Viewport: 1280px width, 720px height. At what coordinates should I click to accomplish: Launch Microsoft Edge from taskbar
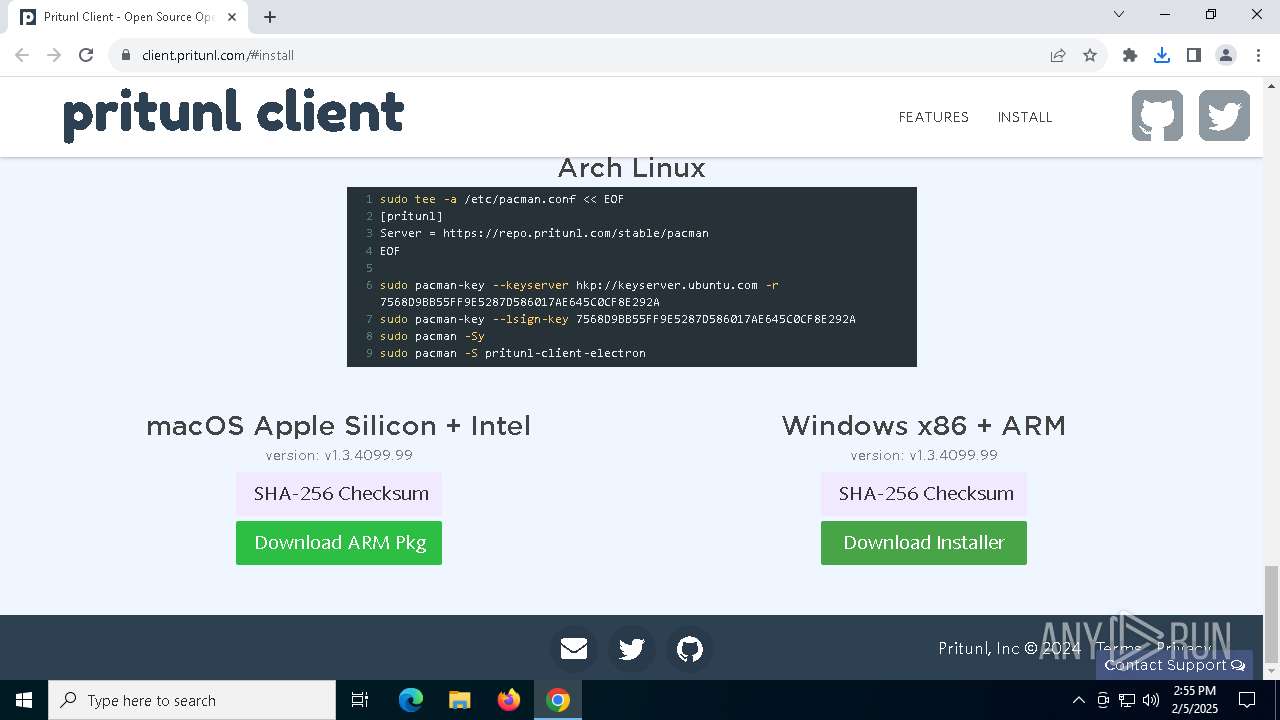coord(411,700)
